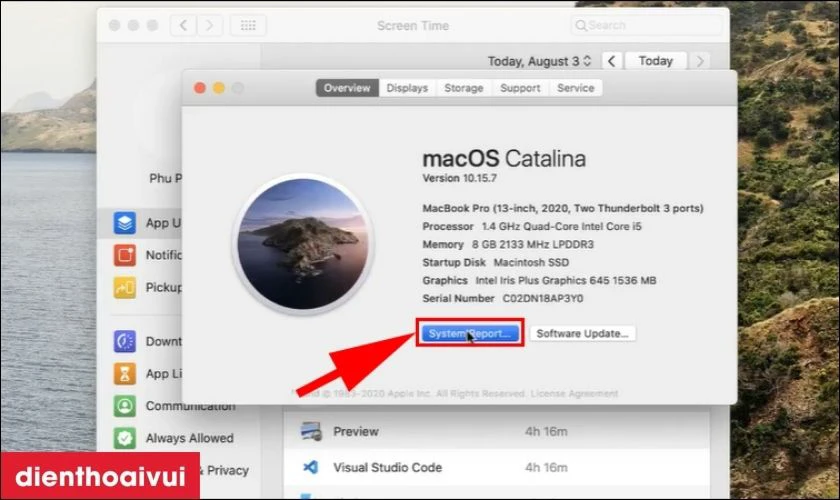Open the Support tab

click(520, 88)
